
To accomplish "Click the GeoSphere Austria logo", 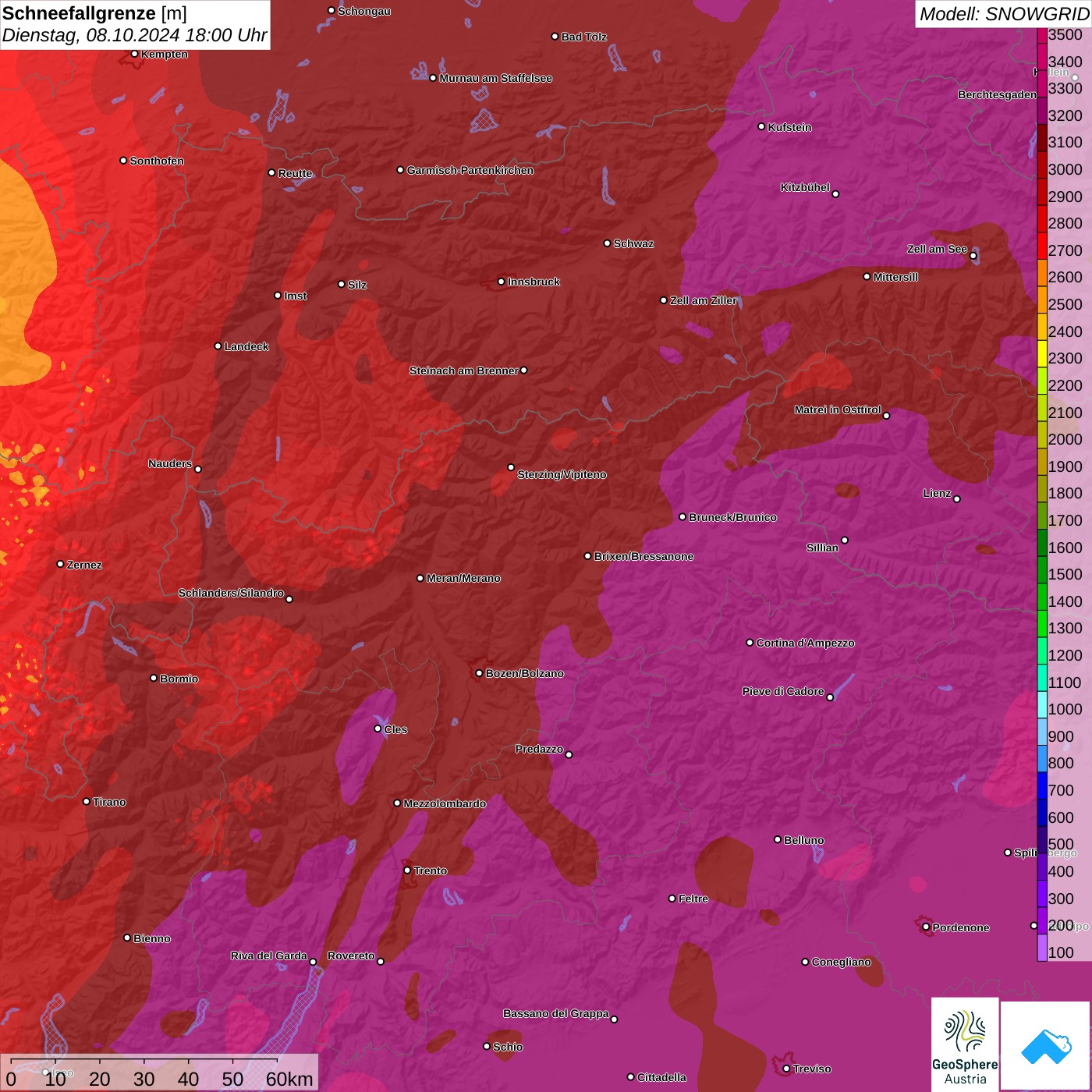I will coord(965,1044).
